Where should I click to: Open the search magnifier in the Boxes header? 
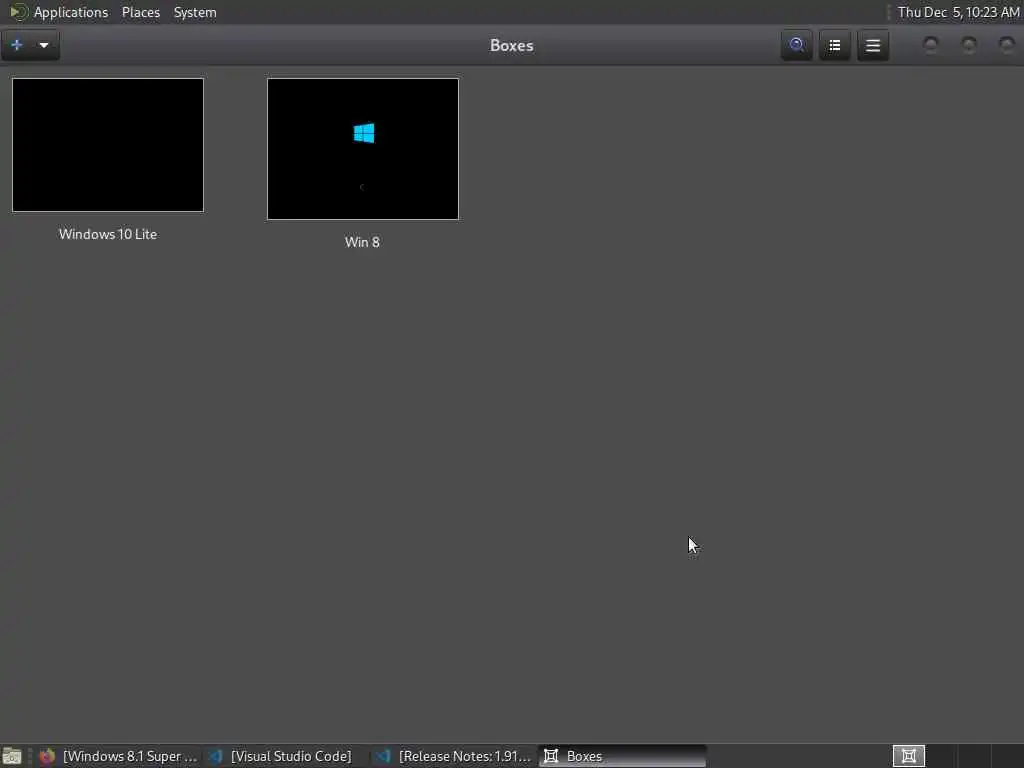pyautogui.click(x=796, y=45)
